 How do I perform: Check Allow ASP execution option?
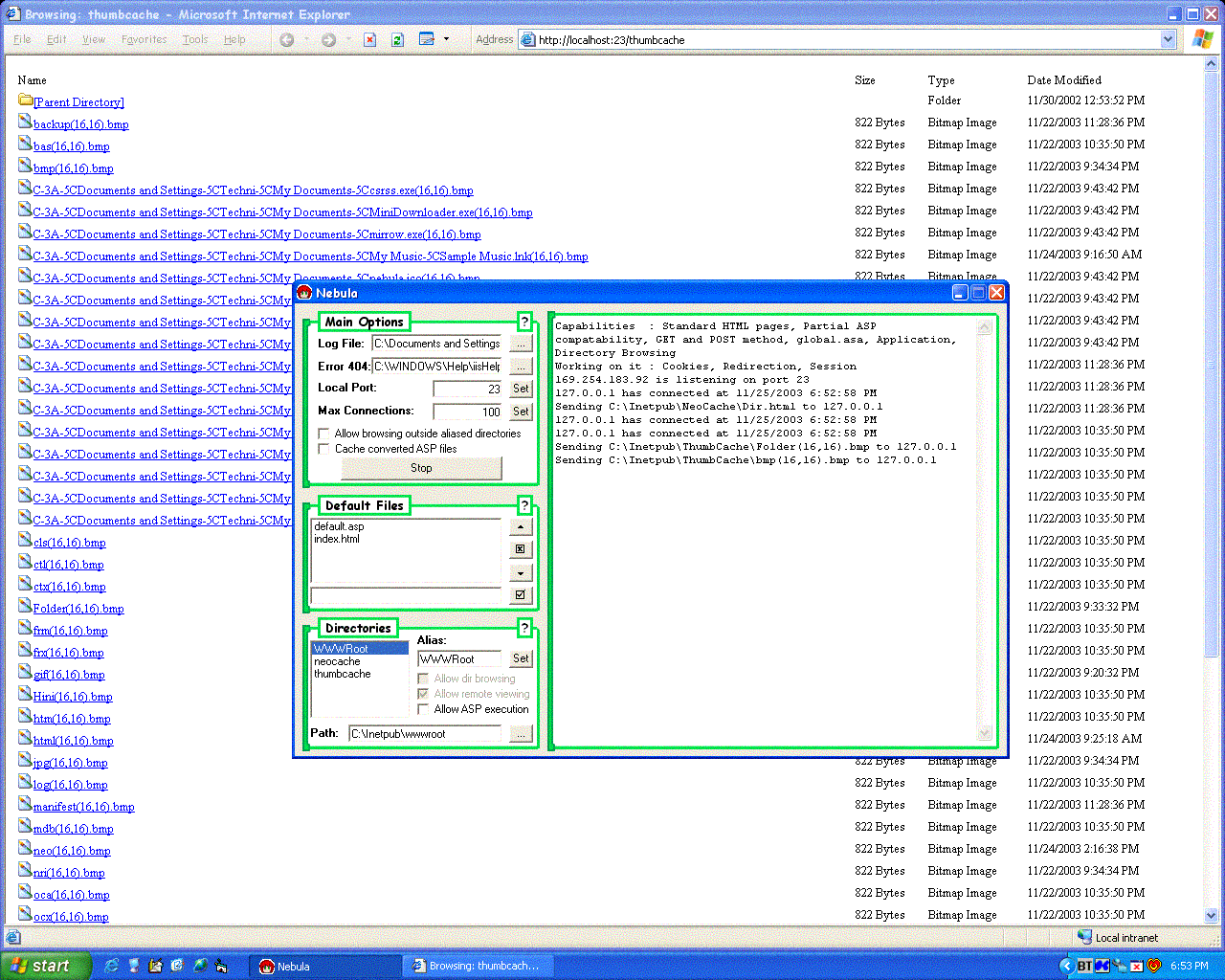click(x=423, y=709)
